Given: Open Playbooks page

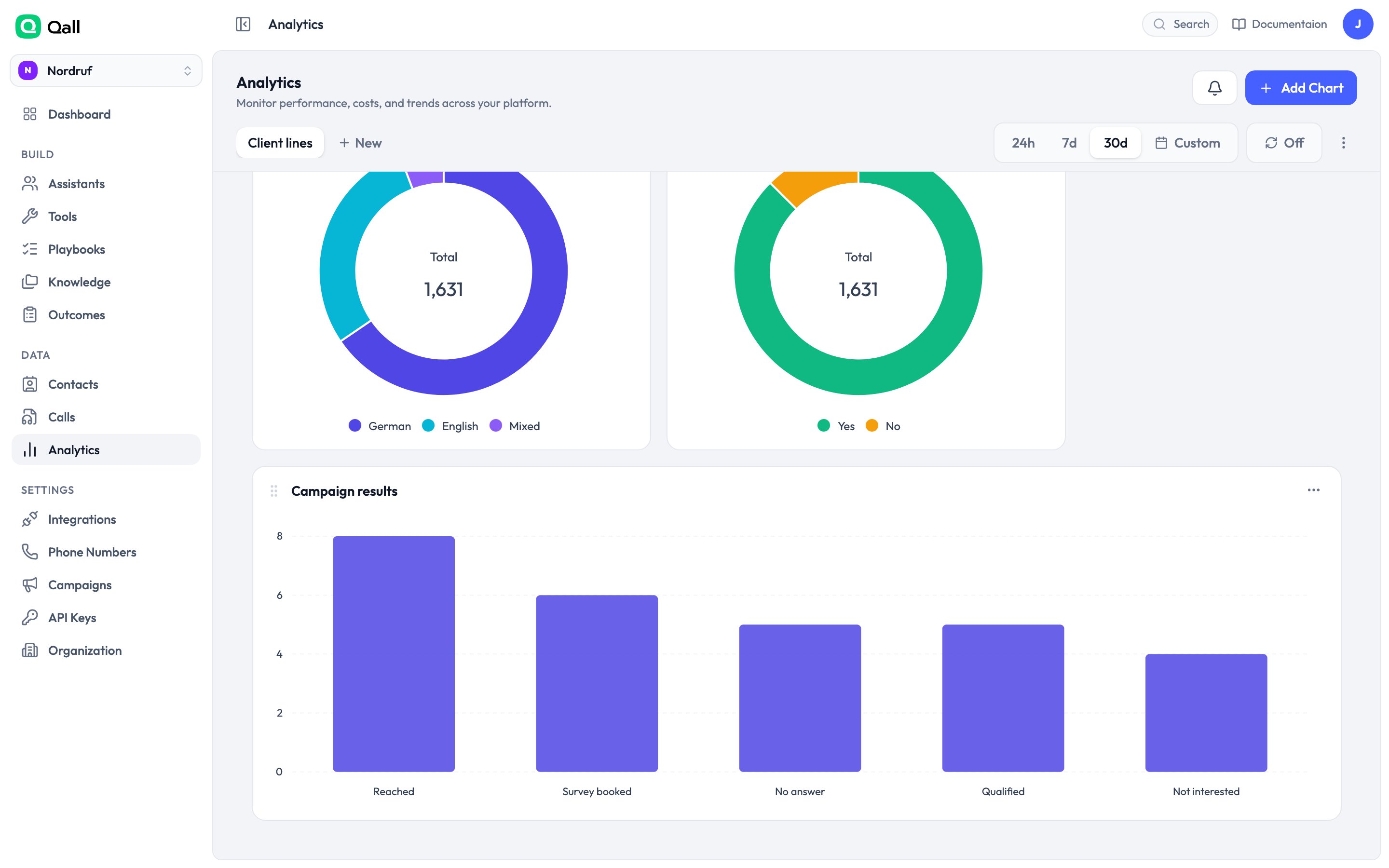Looking at the screenshot, I should (106, 249).
